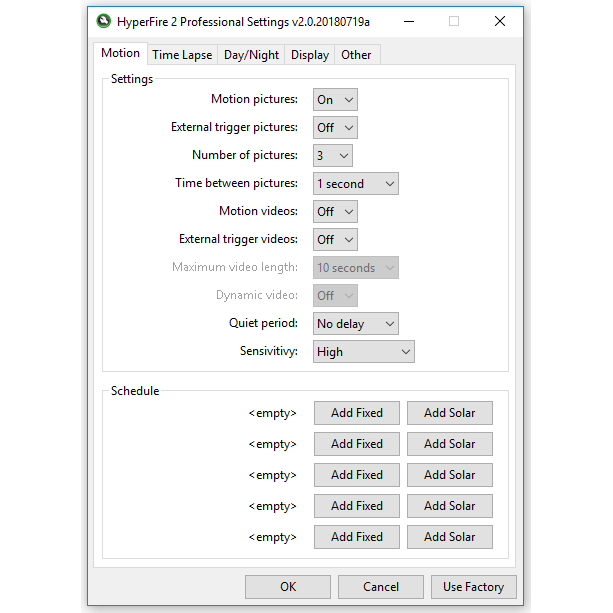Open the Quiet period dropdown
Viewport: 613px width, 613px height.
pos(356,324)
